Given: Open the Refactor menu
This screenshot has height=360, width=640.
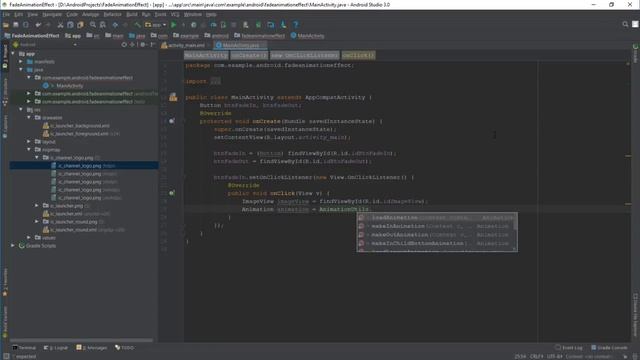Looking at the screenshot, I should tap(112, 14).
